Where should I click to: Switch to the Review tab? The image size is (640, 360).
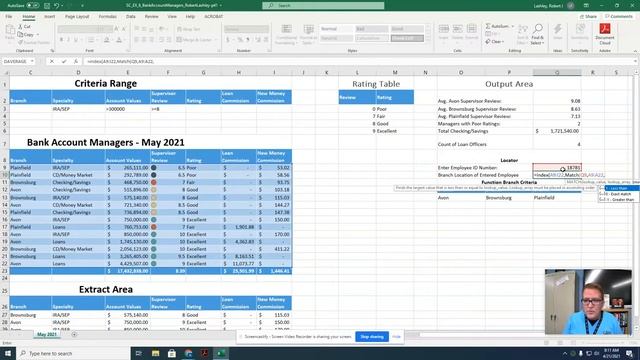pos(151,17)
